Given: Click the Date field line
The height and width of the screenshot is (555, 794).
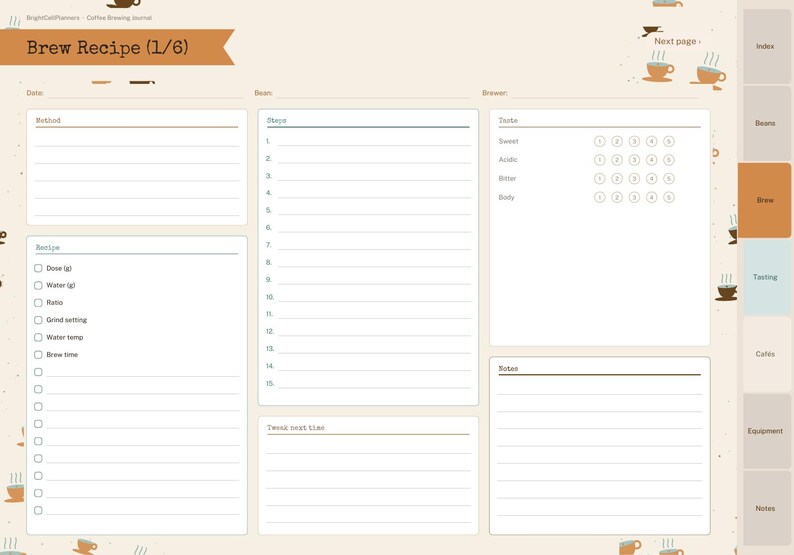Looking at the screenshot, I should point(145,93).
